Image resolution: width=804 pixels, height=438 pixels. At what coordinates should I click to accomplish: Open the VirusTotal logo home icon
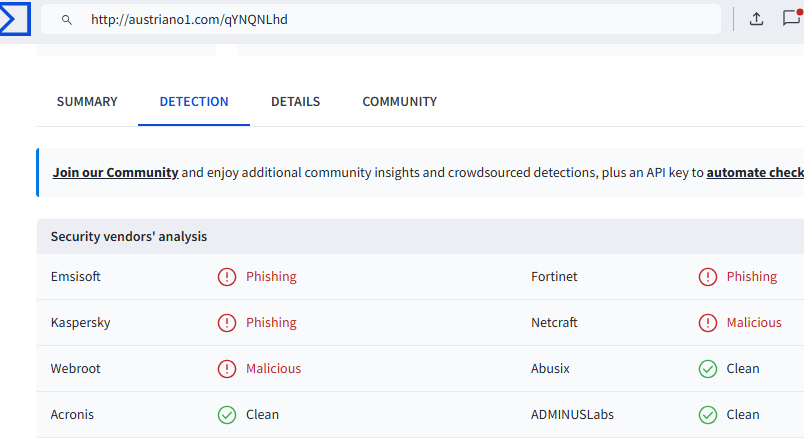15,19
